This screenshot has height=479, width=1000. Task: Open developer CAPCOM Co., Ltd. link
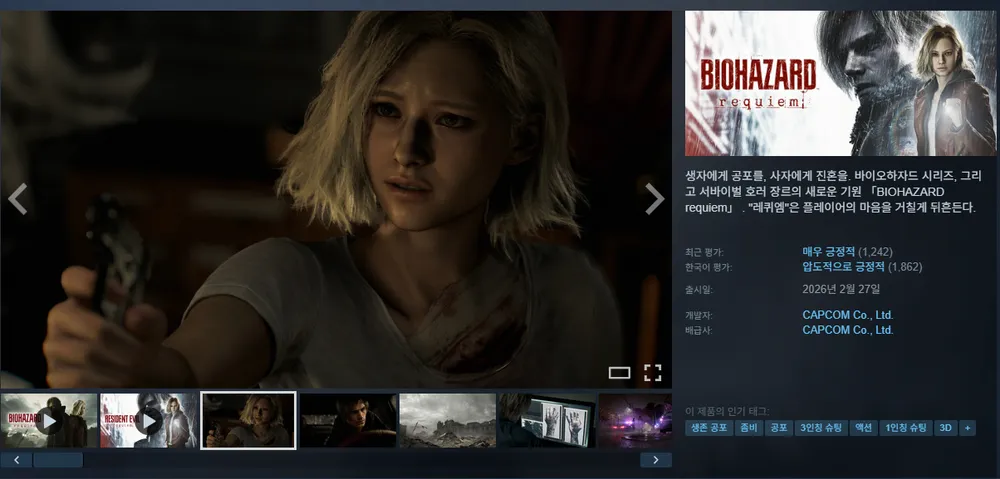click(848, 315)
